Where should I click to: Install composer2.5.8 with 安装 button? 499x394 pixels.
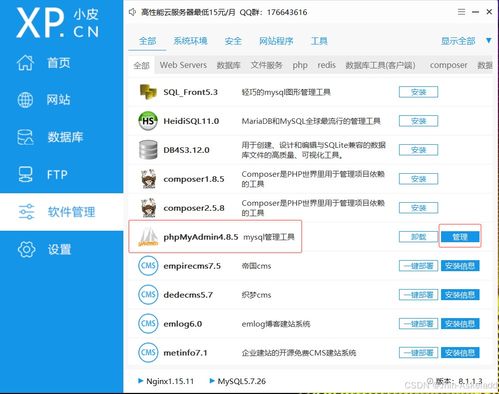pyautogui.click(x=418, y=208)
